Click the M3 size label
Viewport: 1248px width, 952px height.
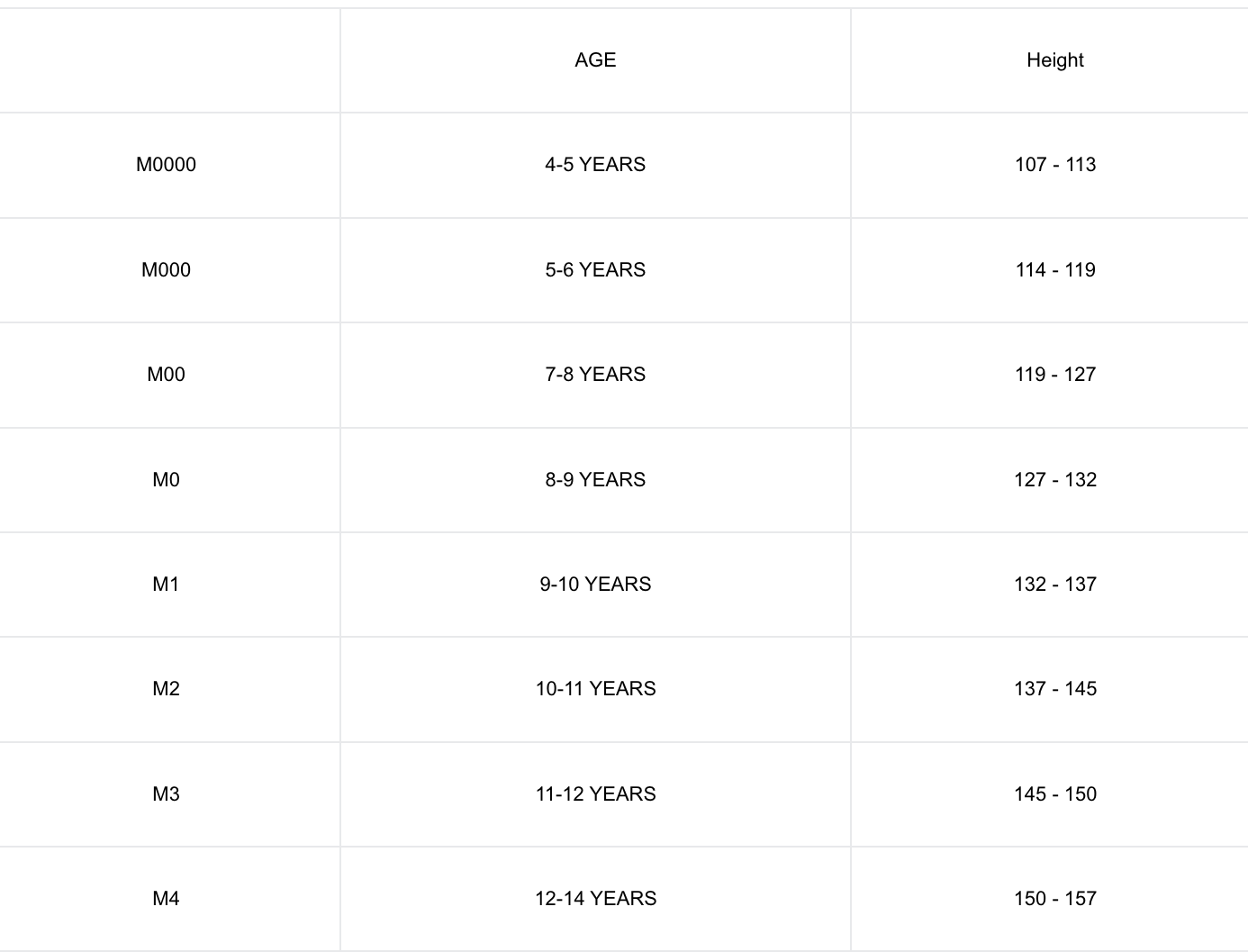tap(166, 794)
